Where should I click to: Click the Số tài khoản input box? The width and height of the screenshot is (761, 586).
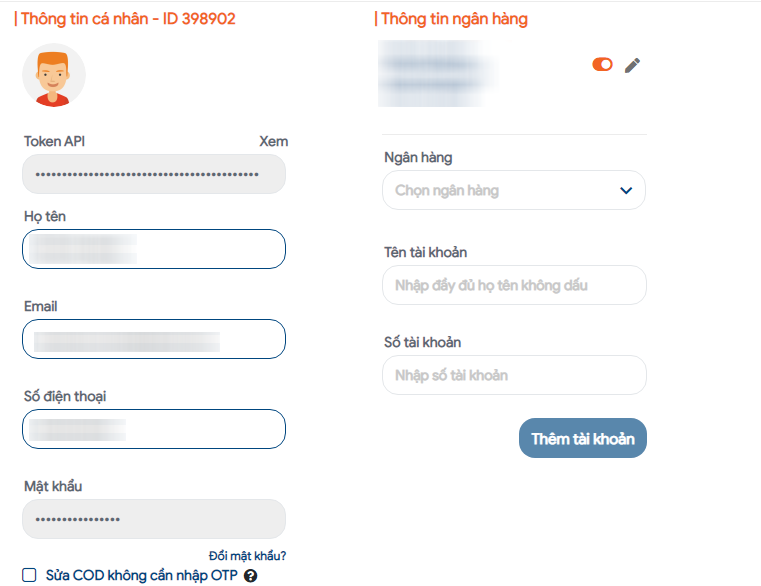514,375
